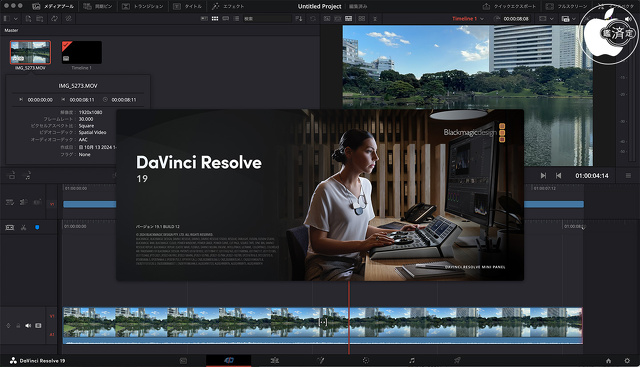Select the split clip scissors icon
Viewport: 640px width, 367px height.
pos(24,227)
